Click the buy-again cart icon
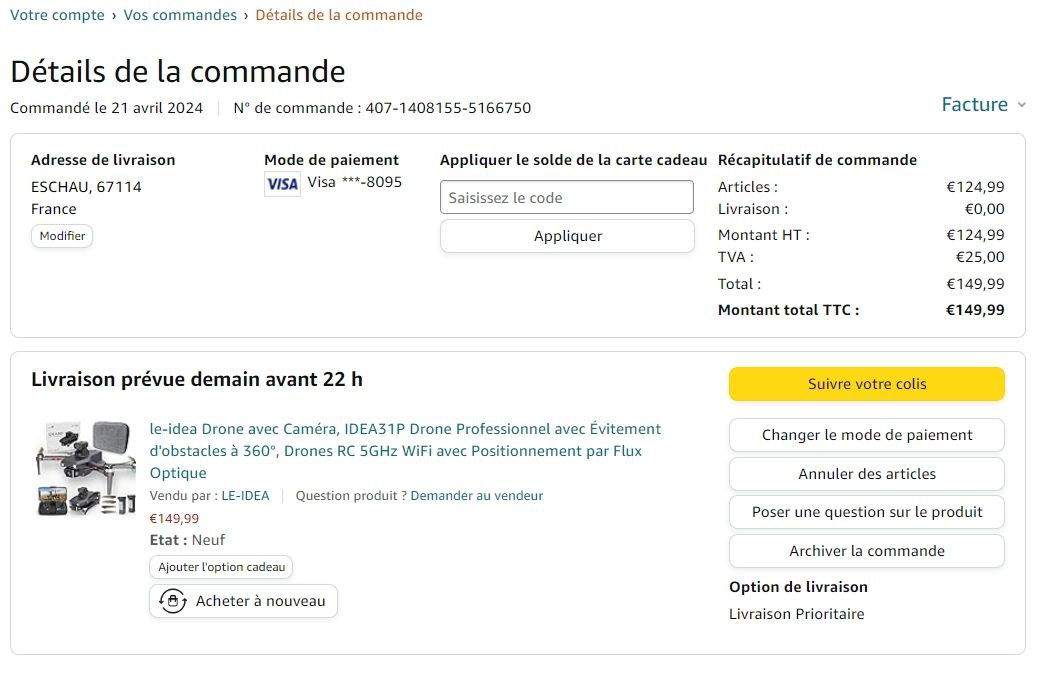The width and height of the screenshot is (1058, 679). (173, 601)
